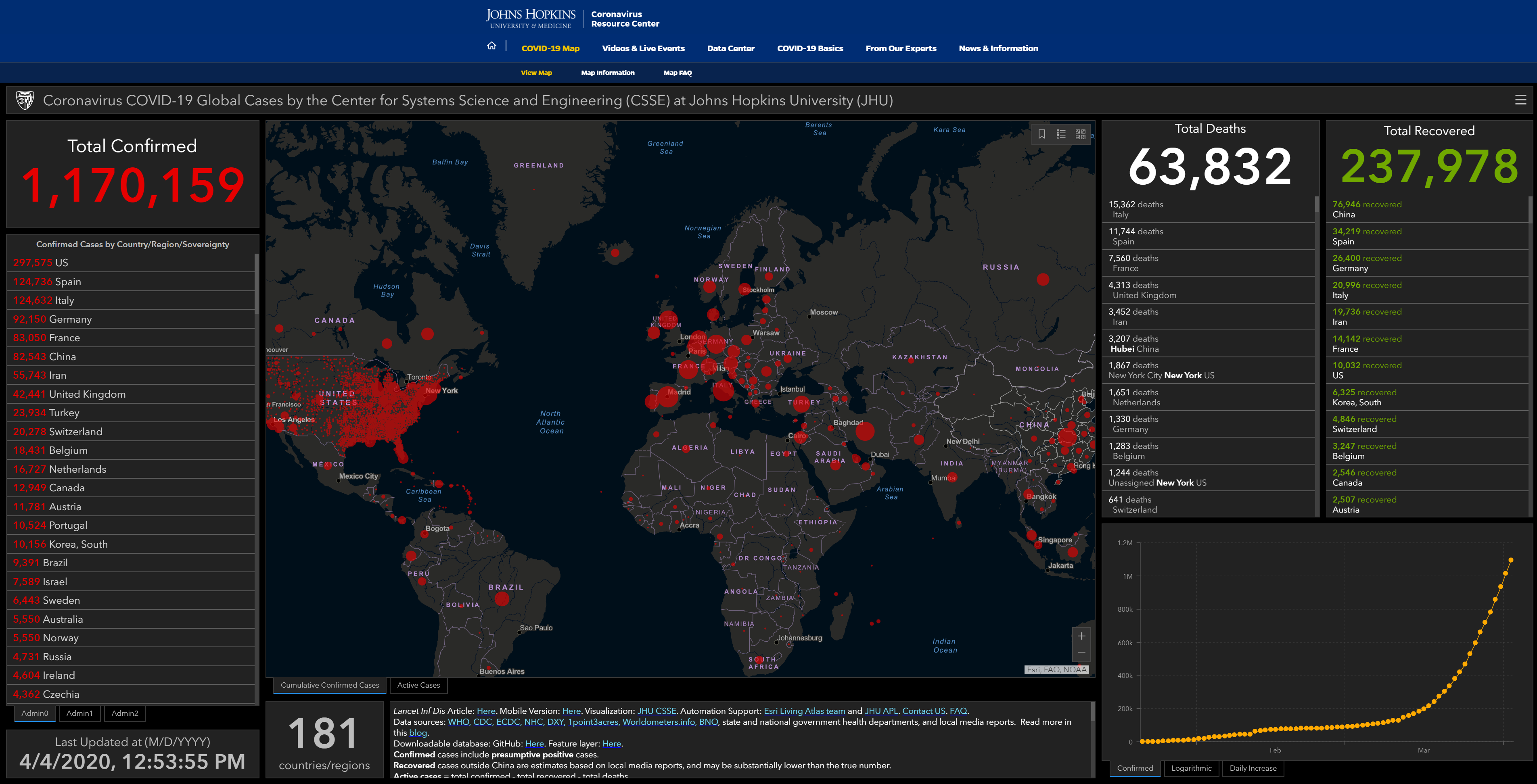The height and width of the screenshot is (784, 1537).
Task: Select the Admin0 list tab
Action: [x=35, y=714]
